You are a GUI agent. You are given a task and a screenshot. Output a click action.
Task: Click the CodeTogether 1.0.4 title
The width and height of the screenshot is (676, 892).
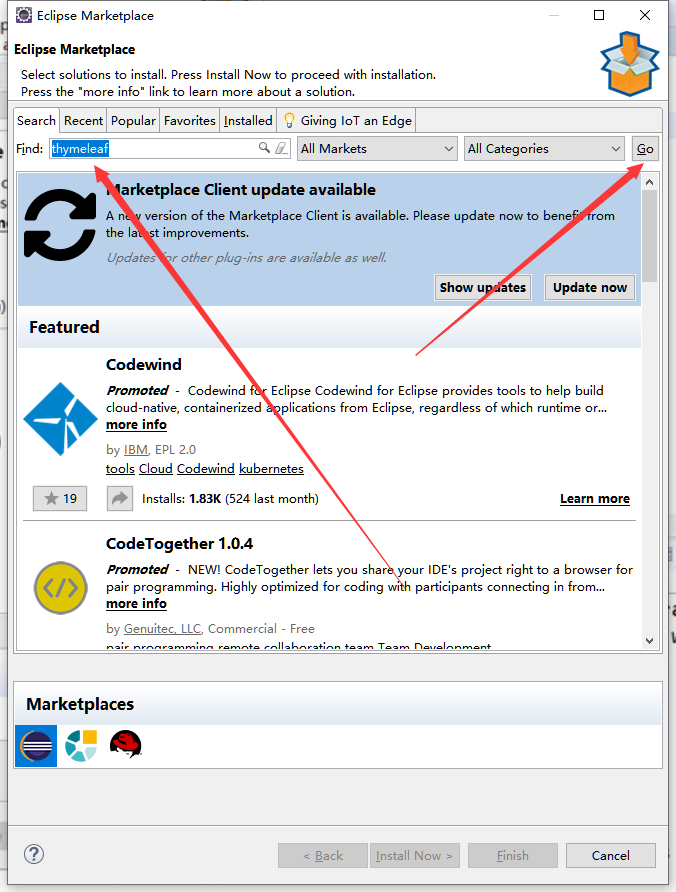(x=179, y=543)
